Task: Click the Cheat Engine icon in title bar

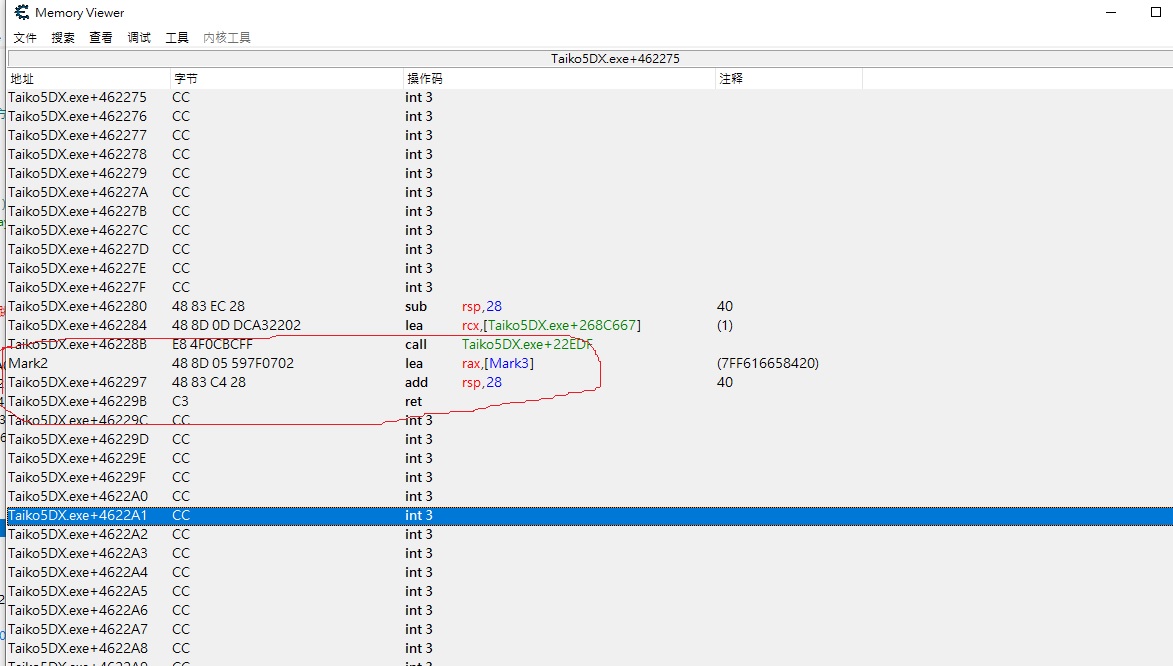Action: click(x=21, y=13)
